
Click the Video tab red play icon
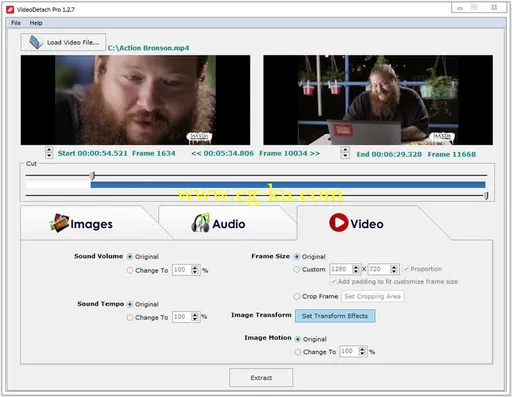point(338,222)
